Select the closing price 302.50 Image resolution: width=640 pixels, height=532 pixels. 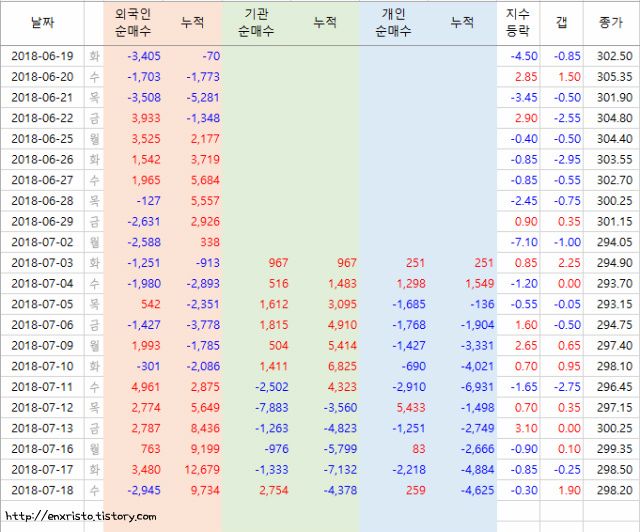pyautogui.click(x=615, y=56)
